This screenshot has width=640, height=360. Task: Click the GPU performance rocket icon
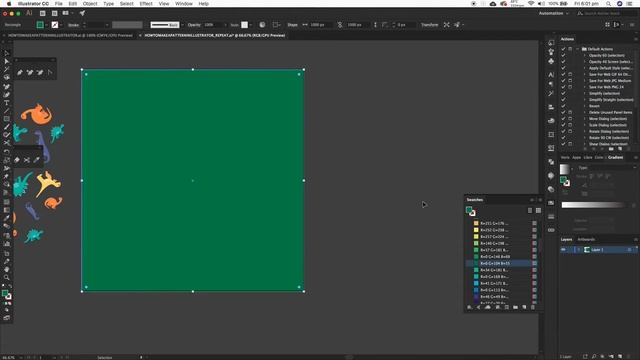click(x=82, y=13)
